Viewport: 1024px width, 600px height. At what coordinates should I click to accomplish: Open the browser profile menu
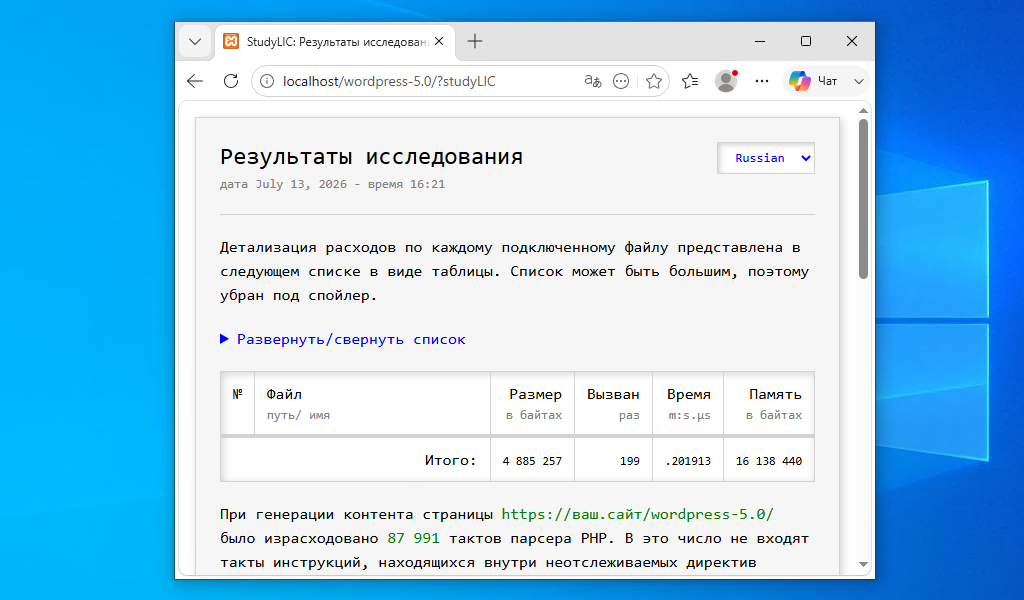click(726, 81)
